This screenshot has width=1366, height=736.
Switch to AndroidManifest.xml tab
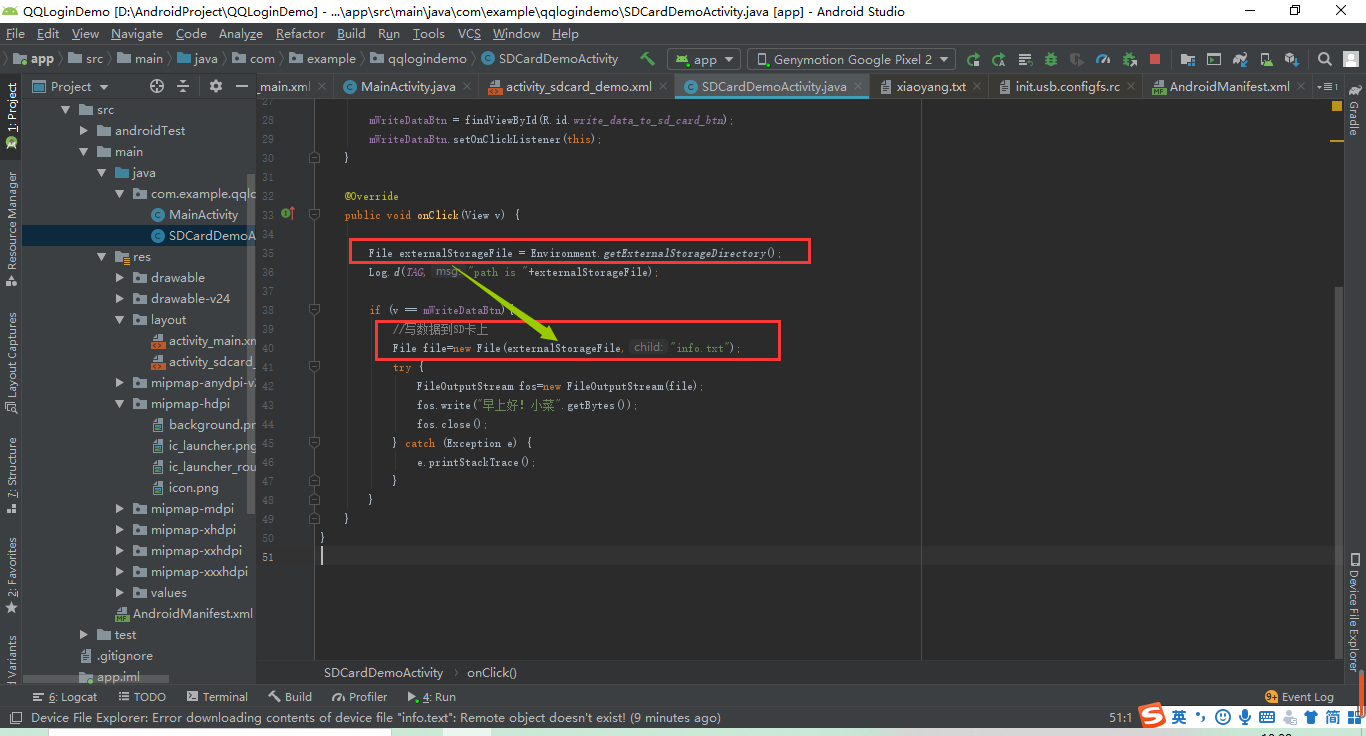1229,87
